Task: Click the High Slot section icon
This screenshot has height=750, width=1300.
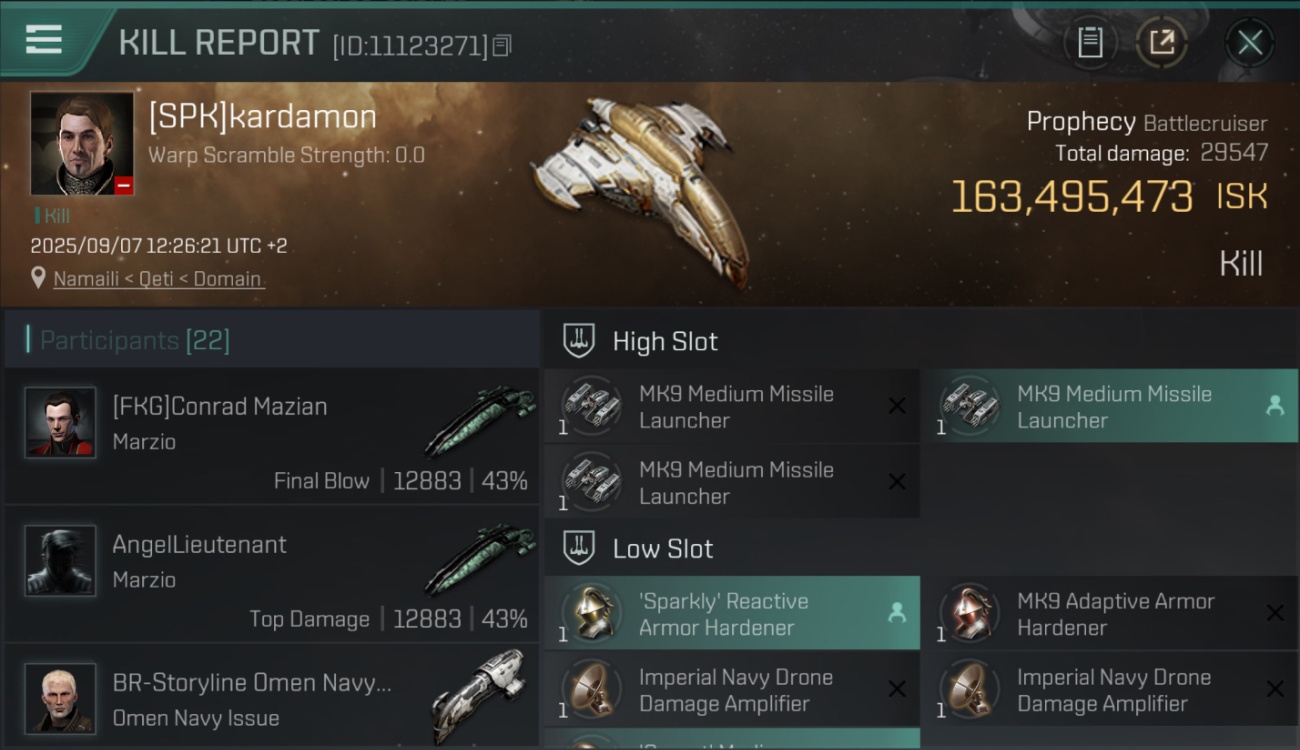Action: click(x=580, y=341)
